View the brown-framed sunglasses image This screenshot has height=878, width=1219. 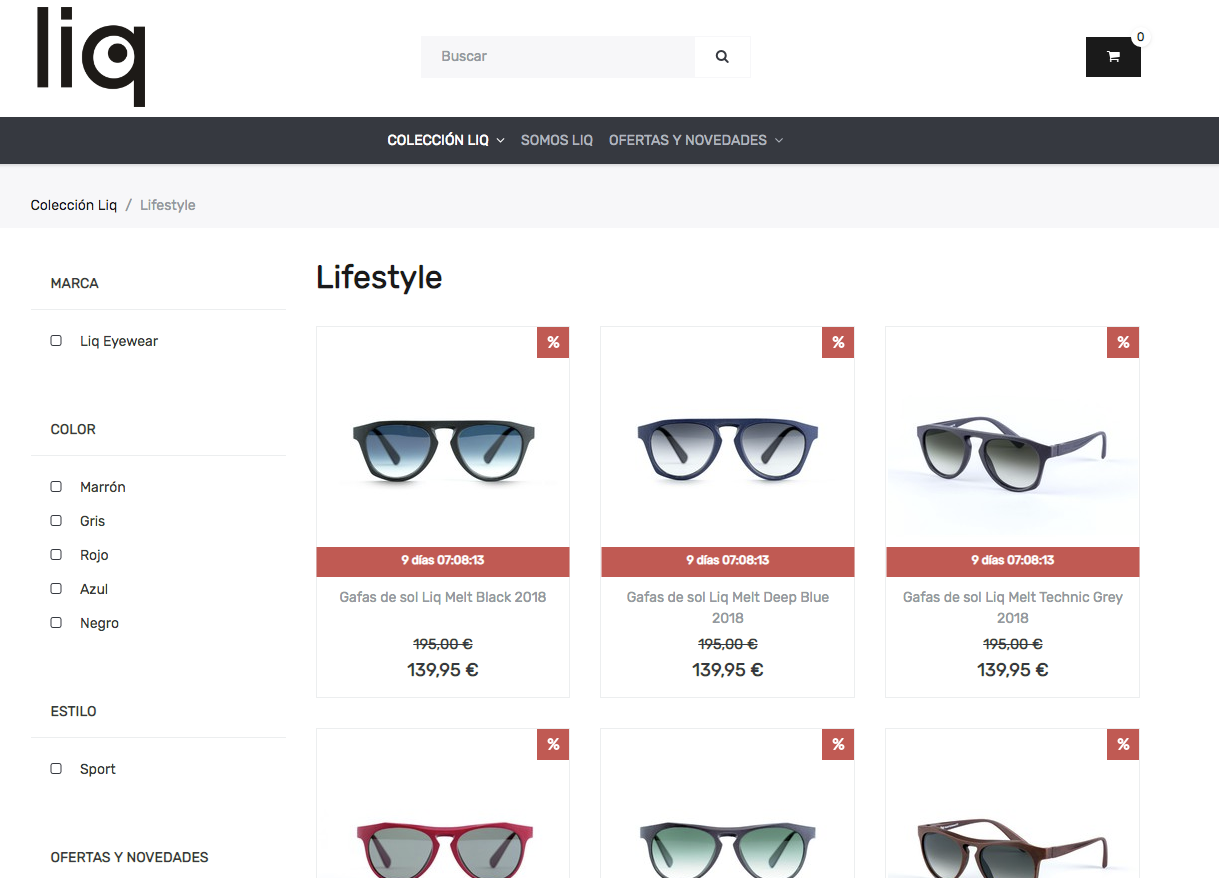1013,848
